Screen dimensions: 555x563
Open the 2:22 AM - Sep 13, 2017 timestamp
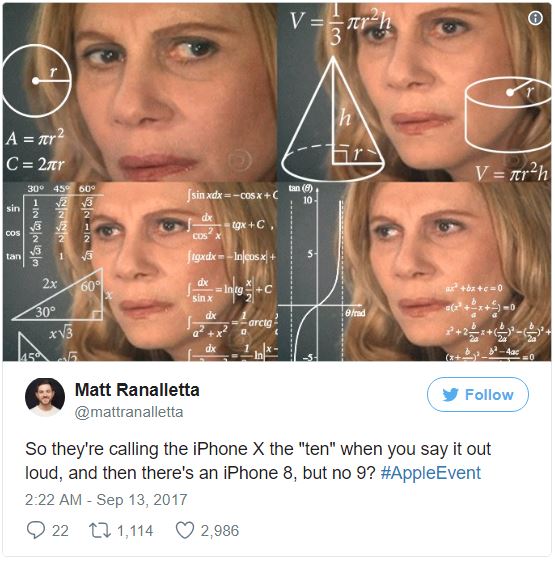(x=106, y=500)
